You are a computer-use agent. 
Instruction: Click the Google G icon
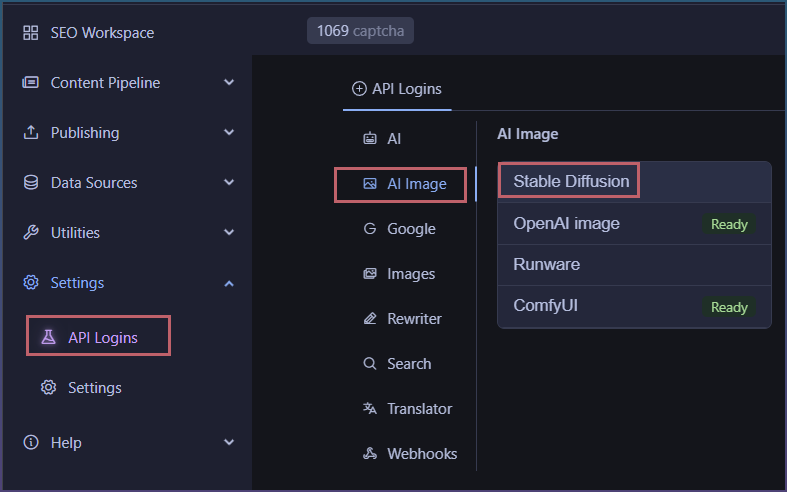[370, 229]
